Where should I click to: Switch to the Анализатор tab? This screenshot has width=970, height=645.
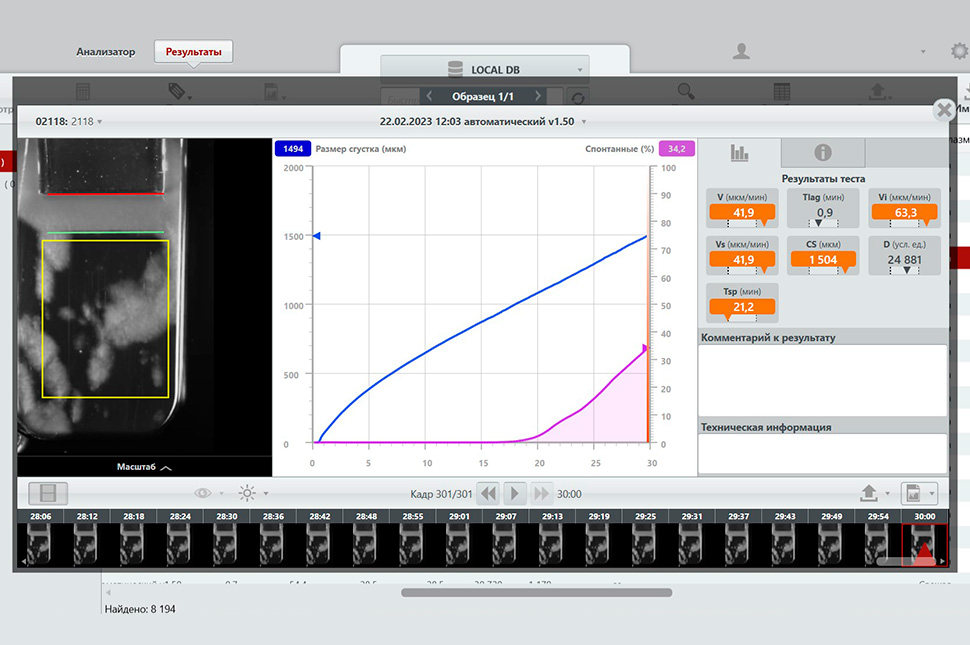point(105,52)
